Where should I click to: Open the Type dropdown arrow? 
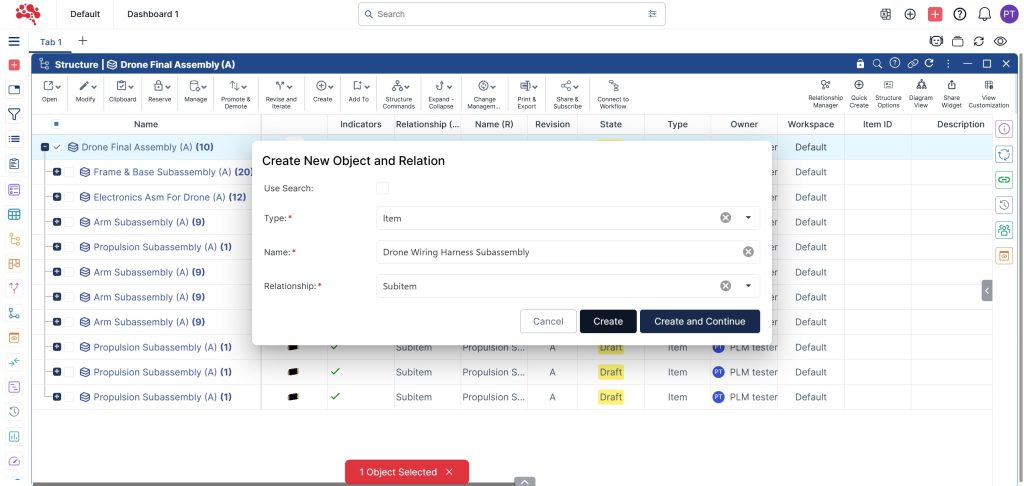point(748,218)
